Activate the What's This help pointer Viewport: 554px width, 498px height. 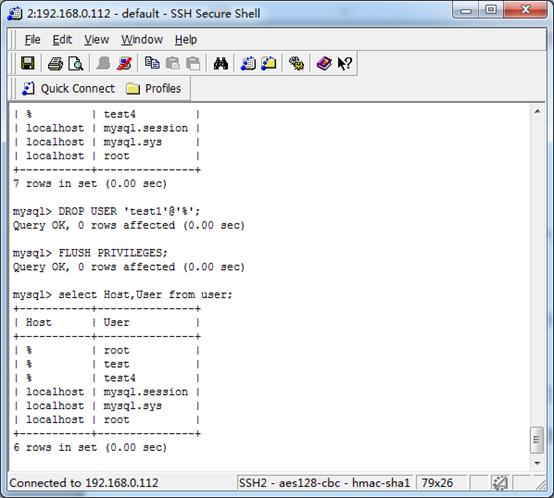(x=344, y=64)
